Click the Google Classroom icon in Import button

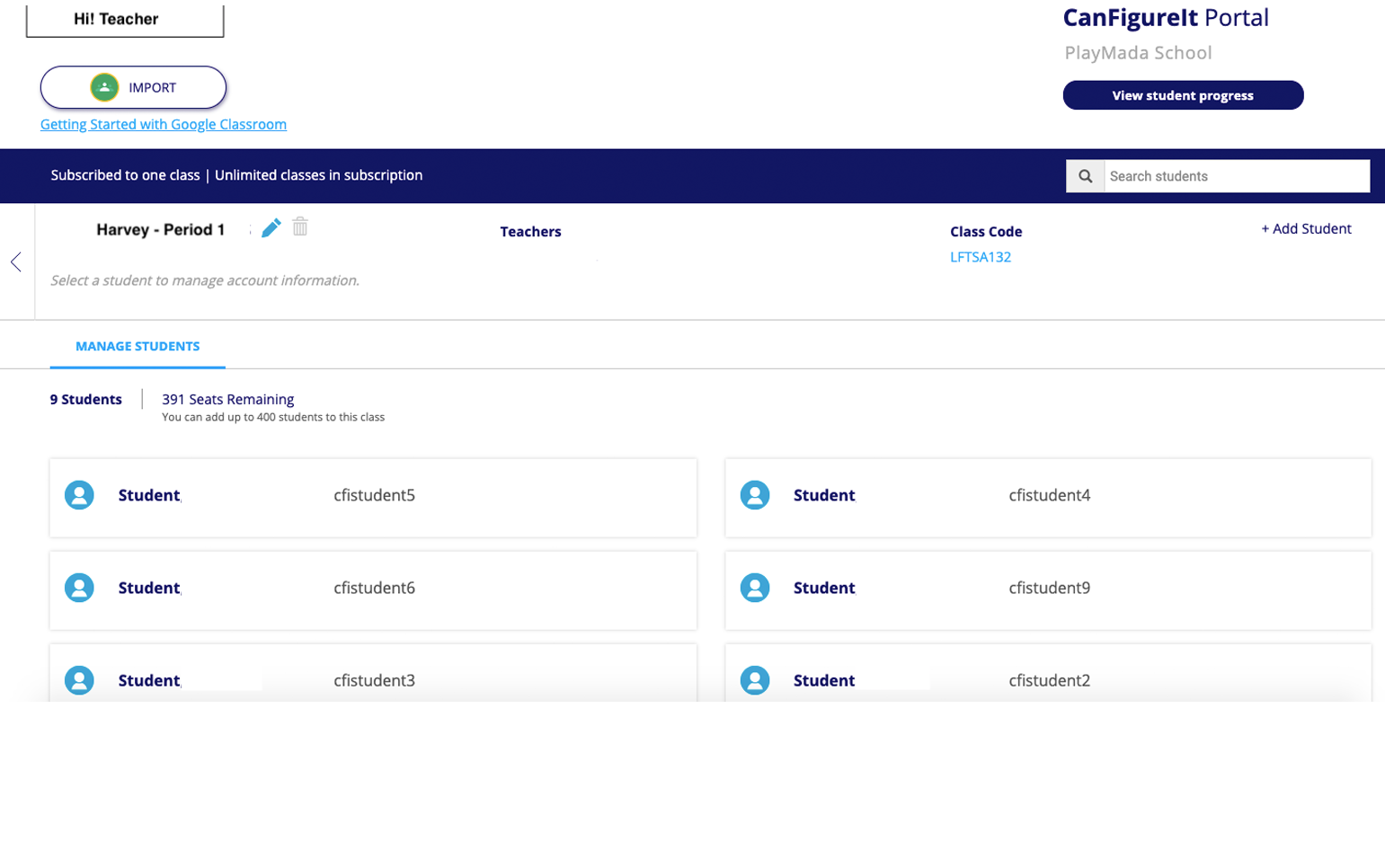pyautogui.click(x=104, y=87)
